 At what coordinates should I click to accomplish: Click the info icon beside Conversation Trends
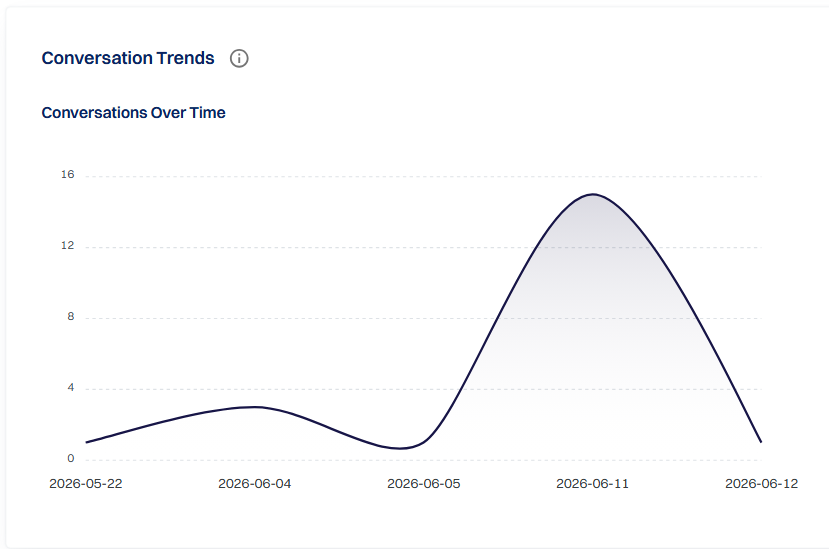click(x=239, y=58)
